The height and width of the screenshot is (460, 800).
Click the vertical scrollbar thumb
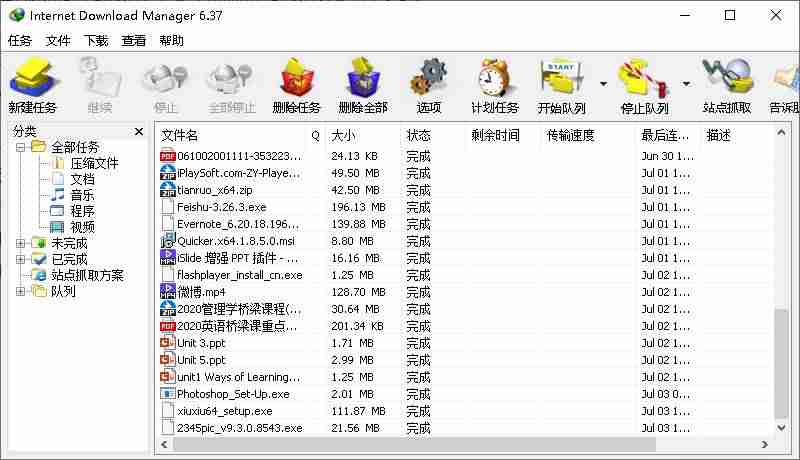click(781, 364)
